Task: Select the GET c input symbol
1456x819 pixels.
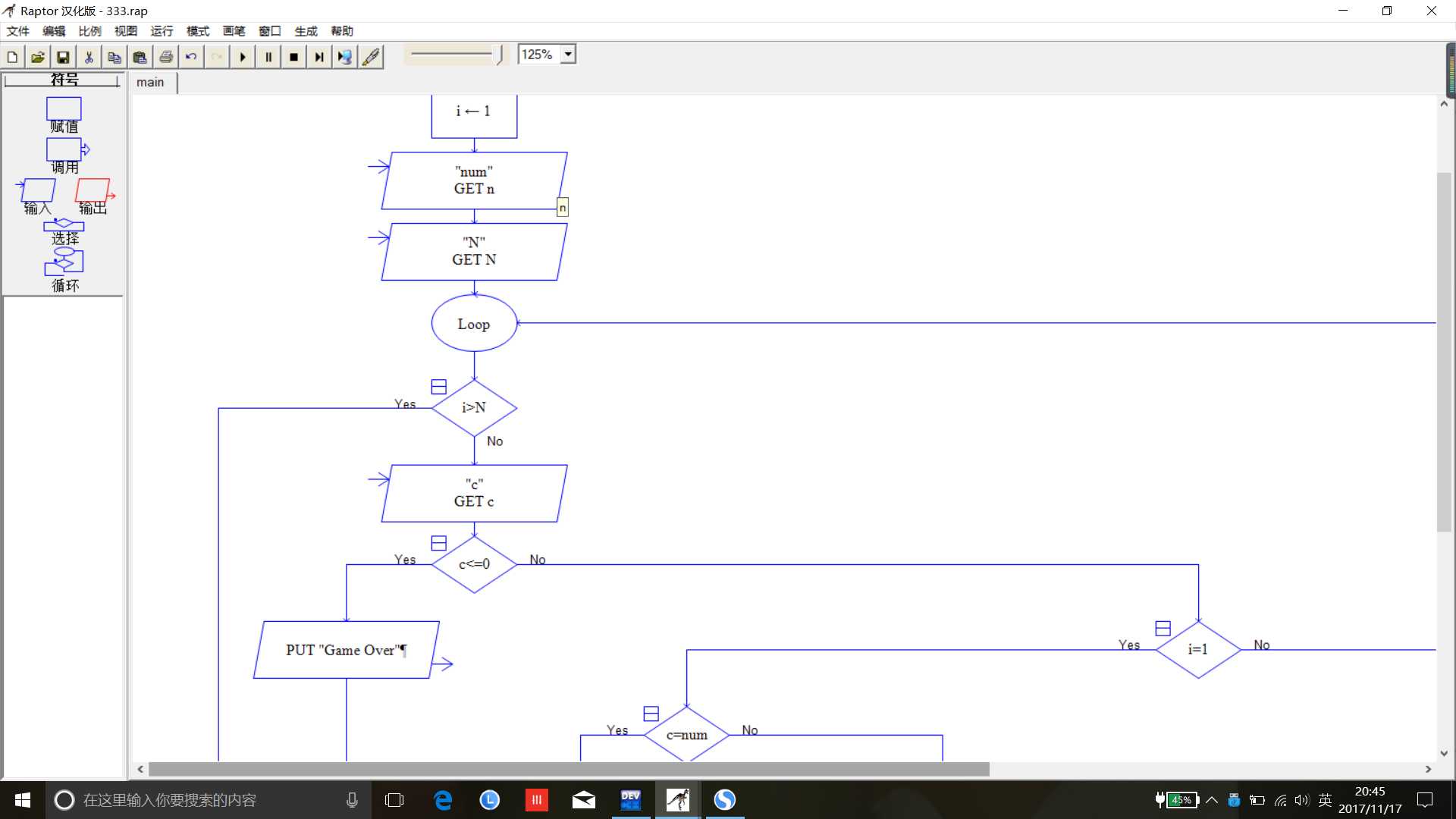Action: point(474,493)
